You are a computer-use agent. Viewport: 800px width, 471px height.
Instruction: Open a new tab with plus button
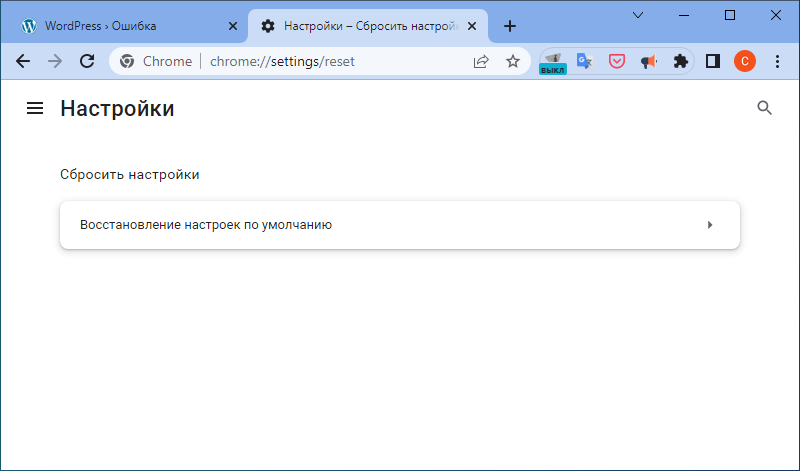tap(510, 26)
